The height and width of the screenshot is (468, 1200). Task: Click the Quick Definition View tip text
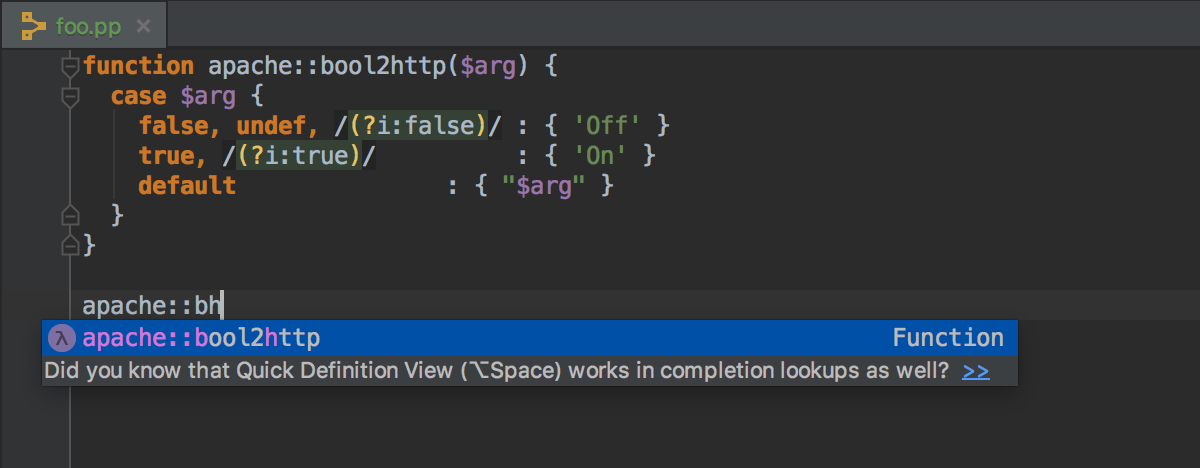496,372
